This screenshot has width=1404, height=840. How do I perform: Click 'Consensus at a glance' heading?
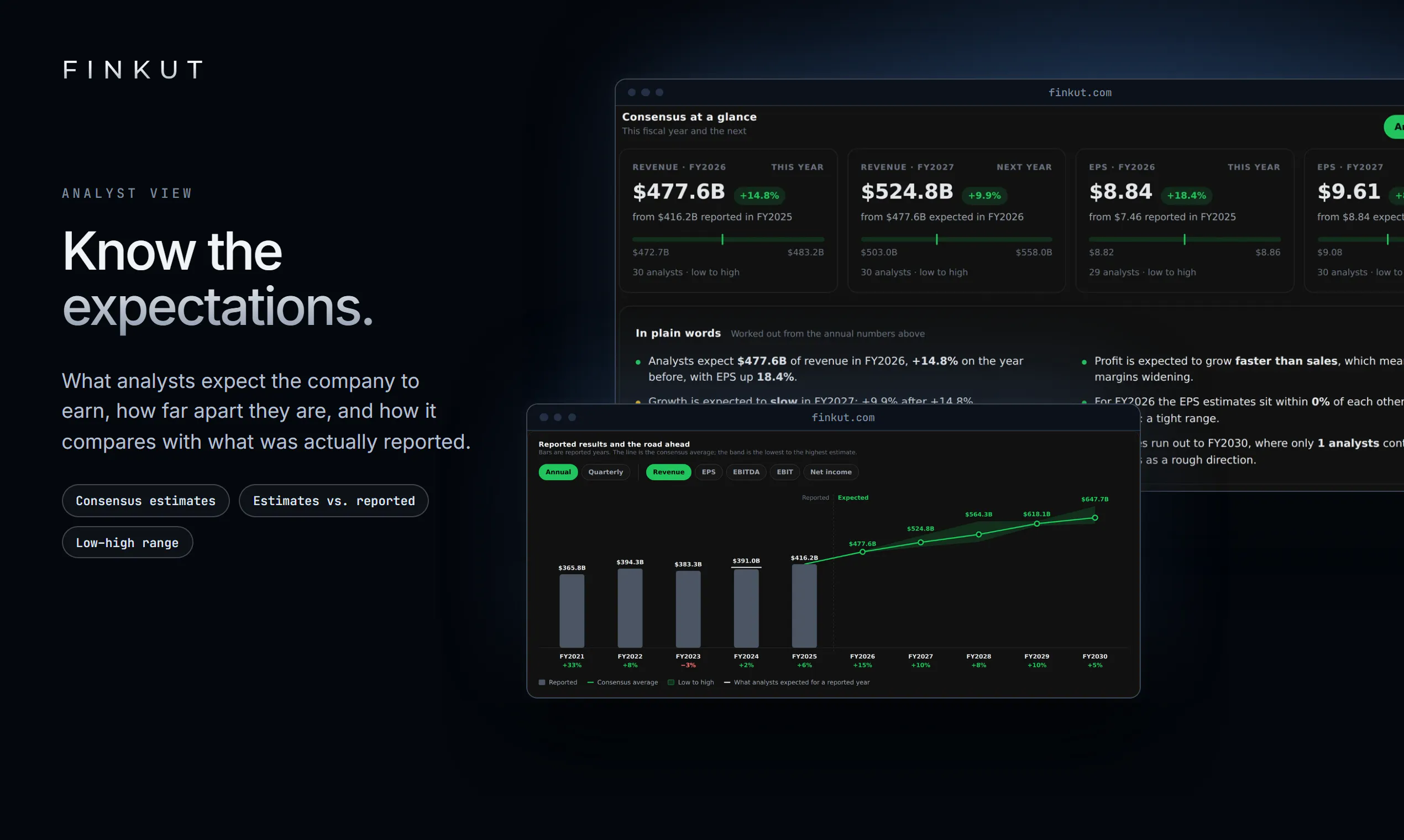[689, 117]
